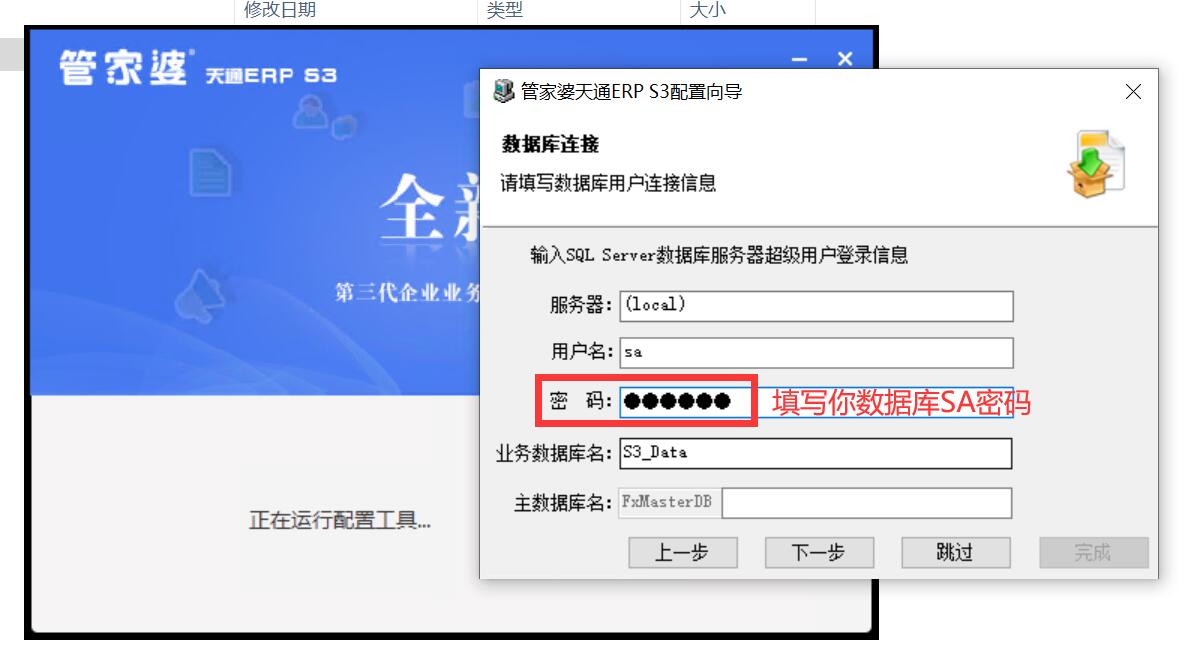
Task: Click the 用户名 field containing sa
Action: click(816, 353)
